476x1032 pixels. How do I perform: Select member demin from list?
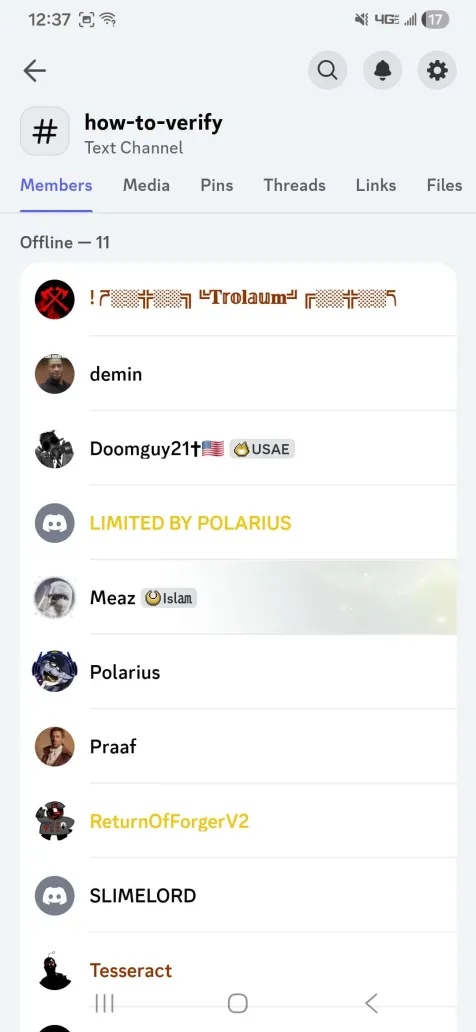point(238,374)
